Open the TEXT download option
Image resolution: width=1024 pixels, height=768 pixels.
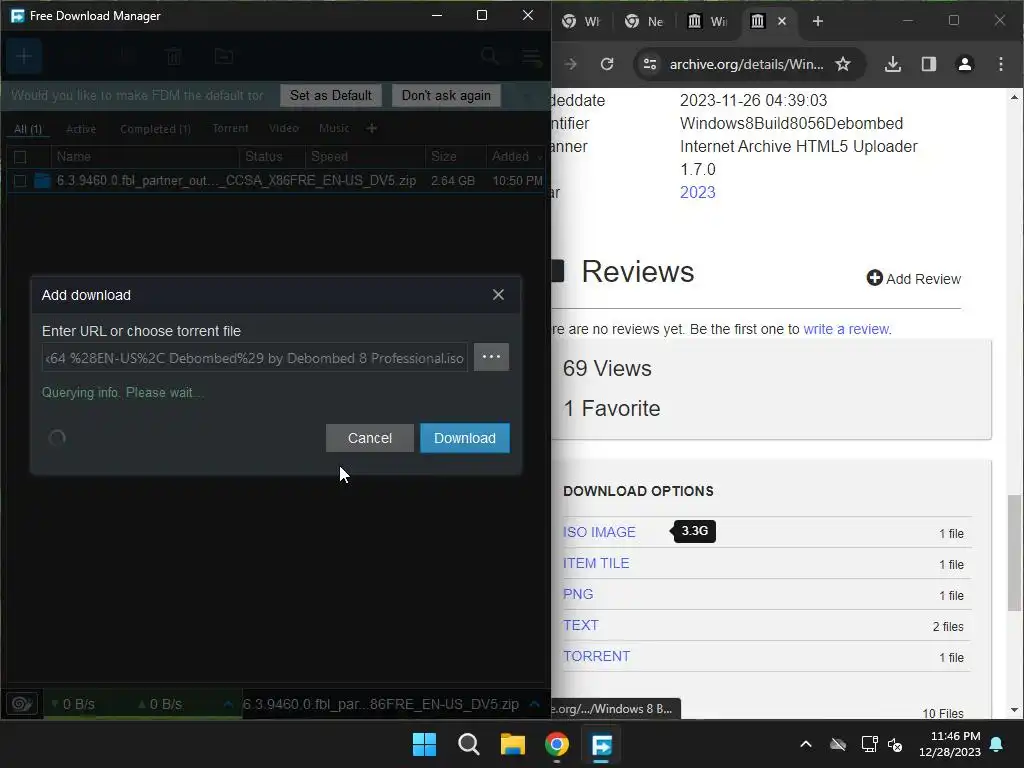click(x=581, y=625)
